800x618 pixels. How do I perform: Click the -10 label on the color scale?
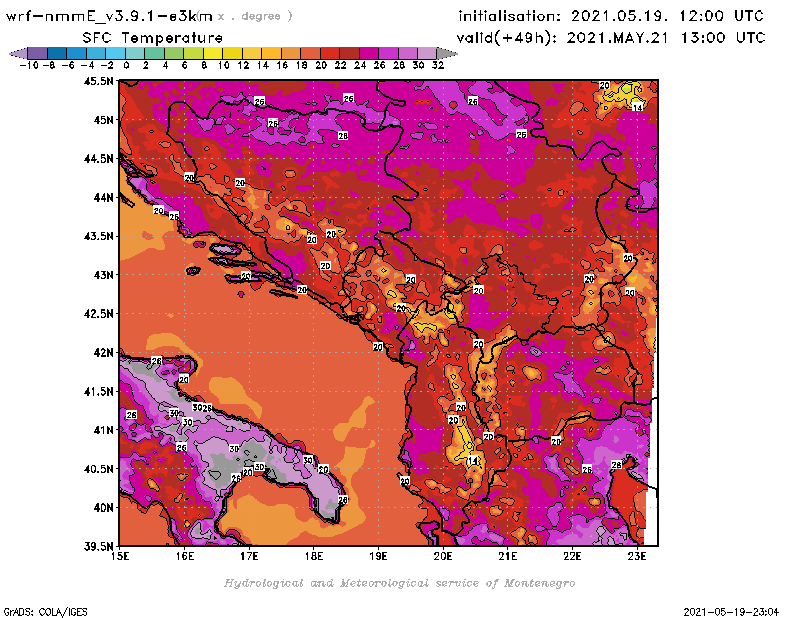[29, 66]
